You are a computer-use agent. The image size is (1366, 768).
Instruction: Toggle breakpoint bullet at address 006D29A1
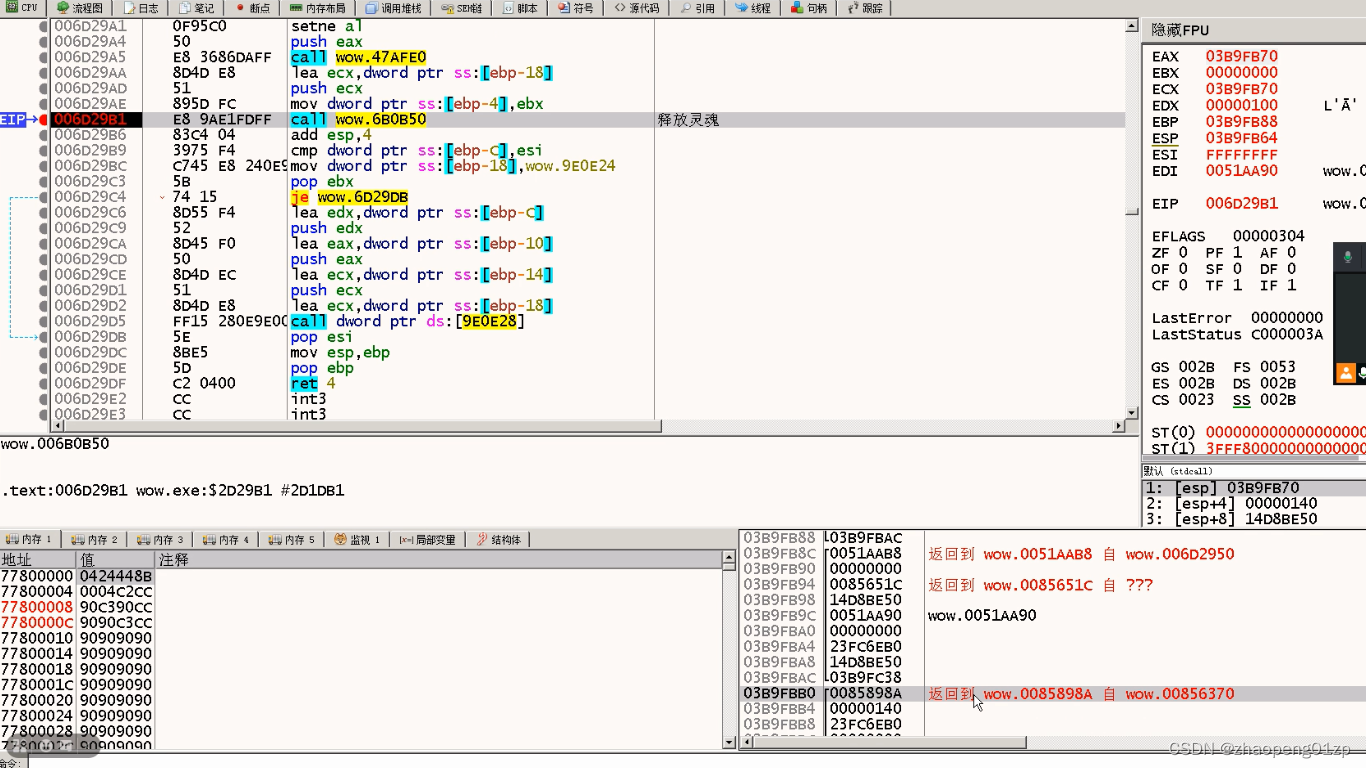(43, 26)
